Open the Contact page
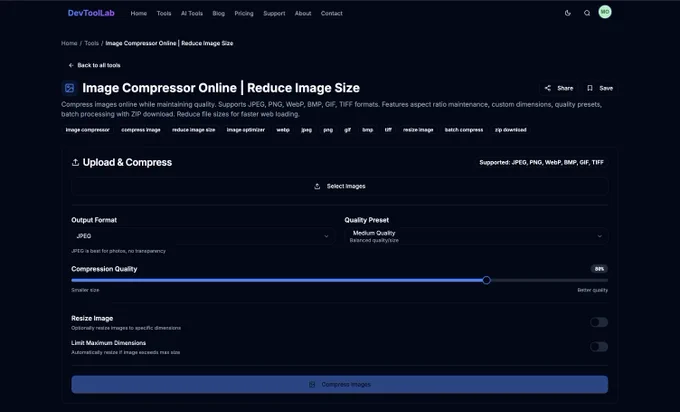Viewport: 680px width, 412px height. point(332,13)
